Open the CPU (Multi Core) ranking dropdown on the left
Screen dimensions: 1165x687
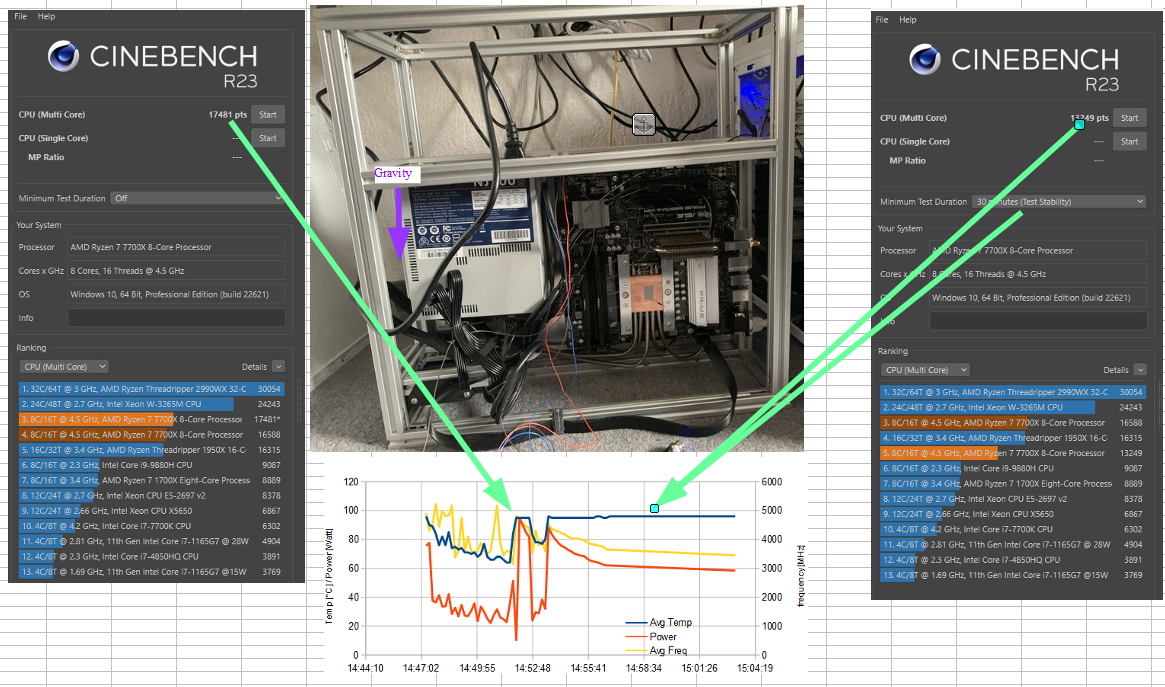[x=64, y=366]
